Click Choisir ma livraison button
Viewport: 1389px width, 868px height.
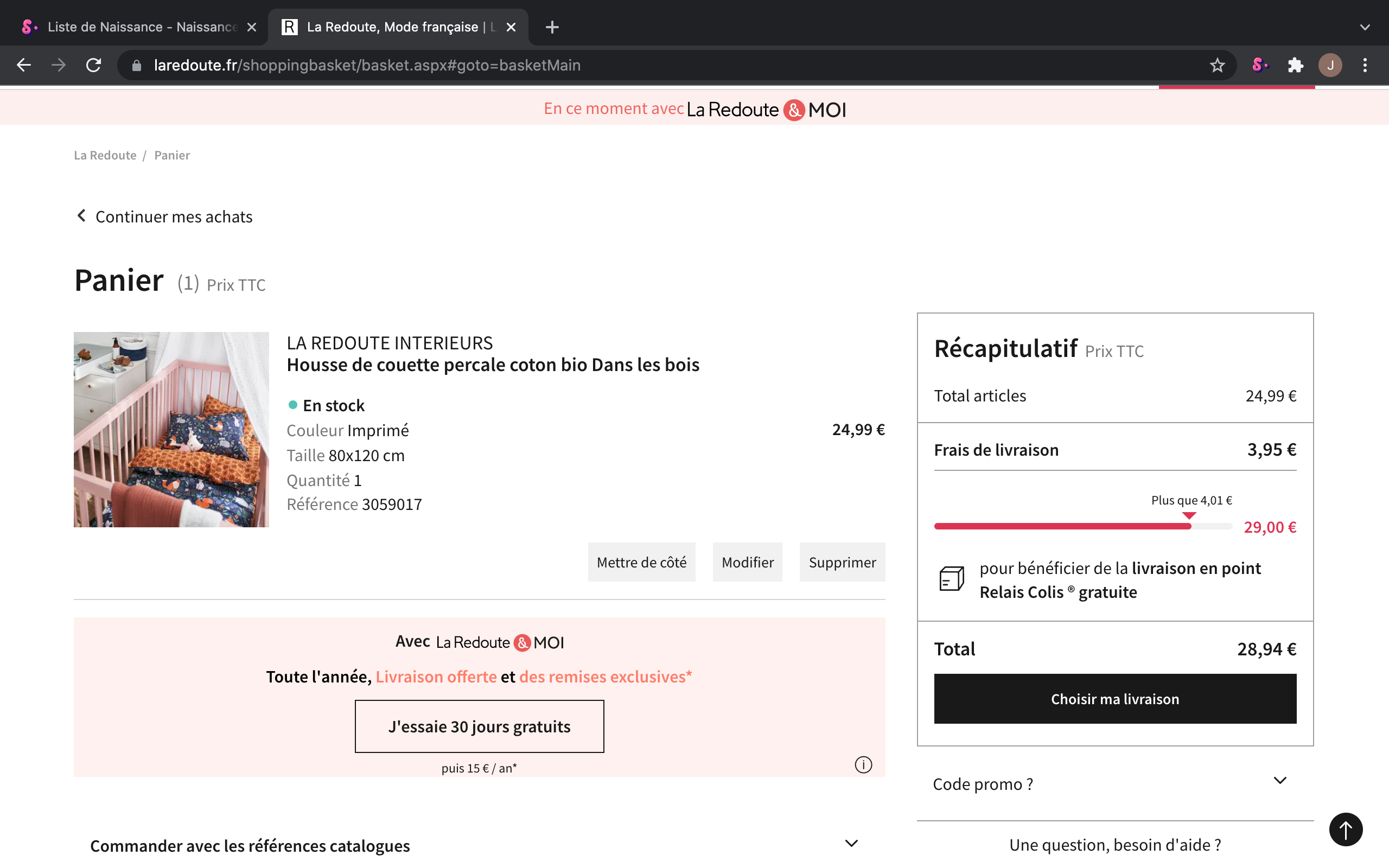coord(1114,699)
